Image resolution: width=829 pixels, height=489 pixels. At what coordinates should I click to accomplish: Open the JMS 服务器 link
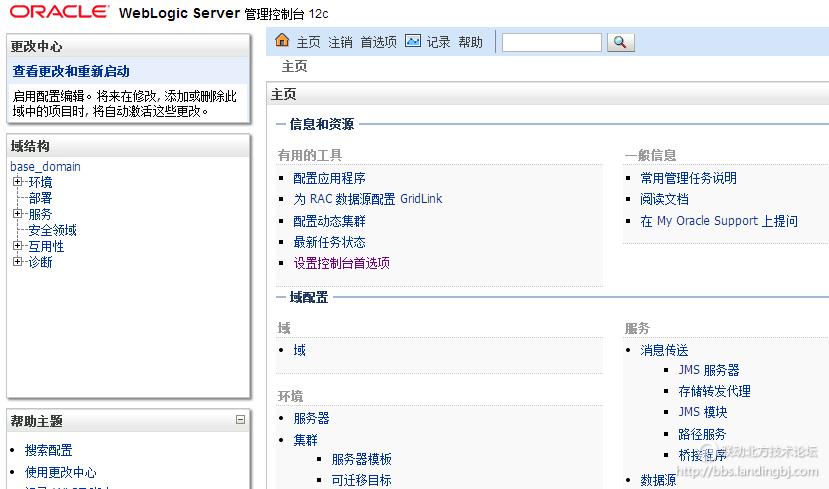(709, 370)
